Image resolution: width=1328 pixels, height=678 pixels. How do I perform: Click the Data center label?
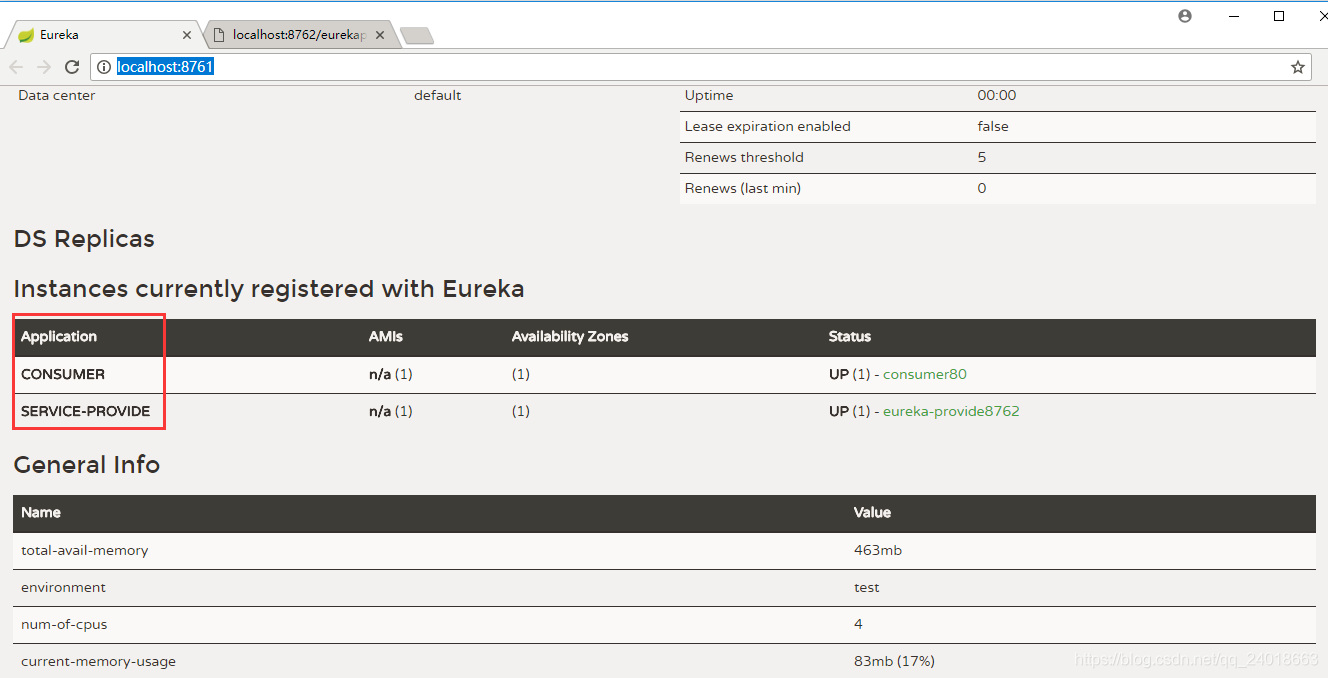click(x=57, y=95)
